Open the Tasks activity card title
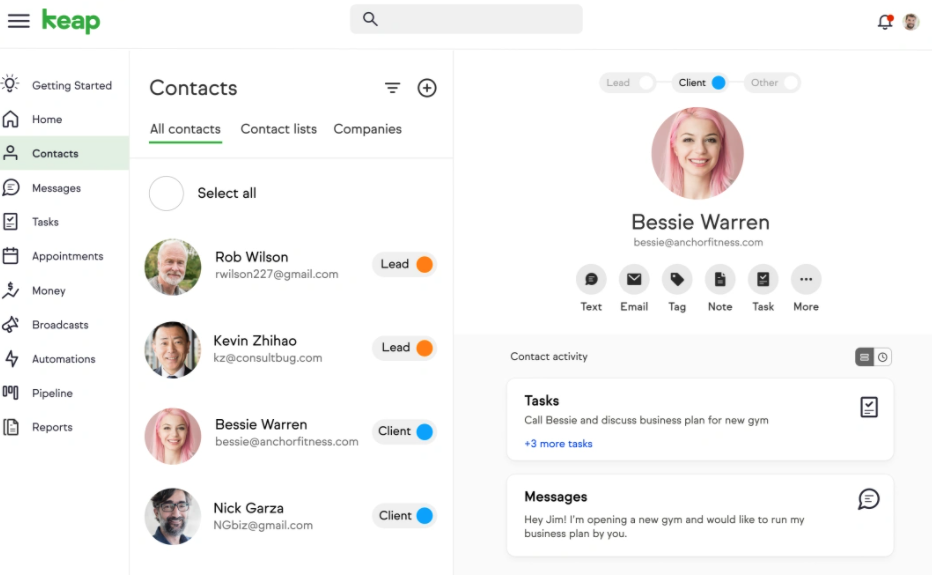This screenshot has width=932, height=575. point(541,401)
